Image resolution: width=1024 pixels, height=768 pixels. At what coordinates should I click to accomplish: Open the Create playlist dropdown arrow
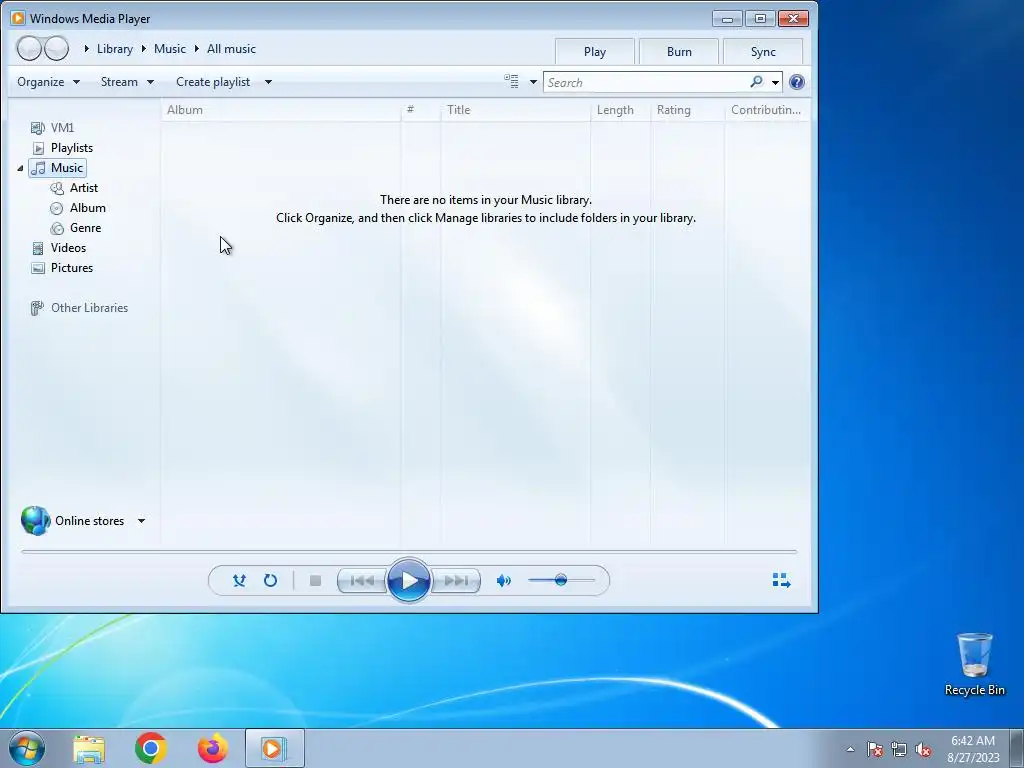[268, 82]
